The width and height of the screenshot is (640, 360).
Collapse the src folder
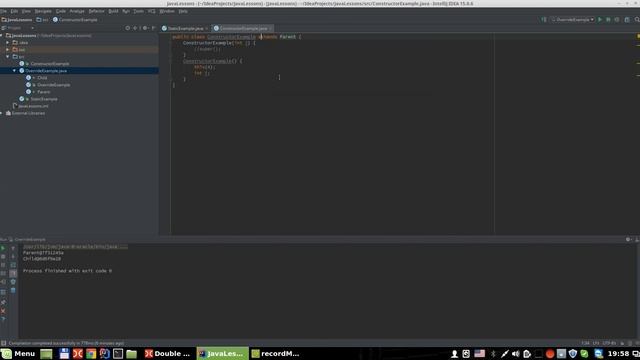coord(8,57)
